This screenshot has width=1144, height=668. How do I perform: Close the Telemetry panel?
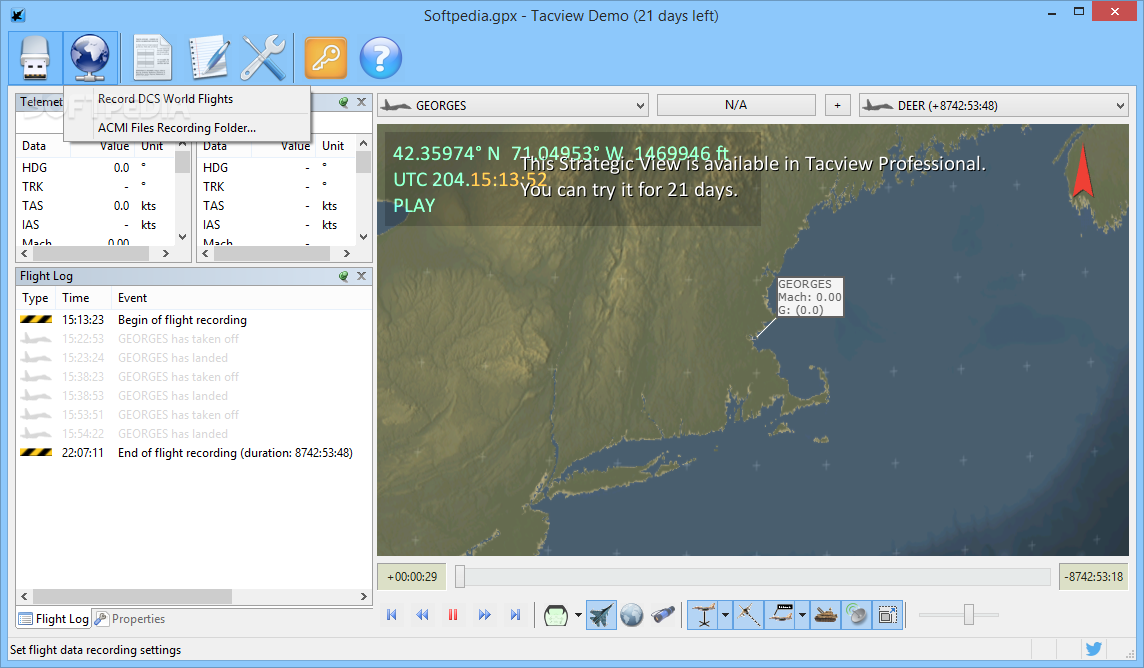click(x=361, y=102)
